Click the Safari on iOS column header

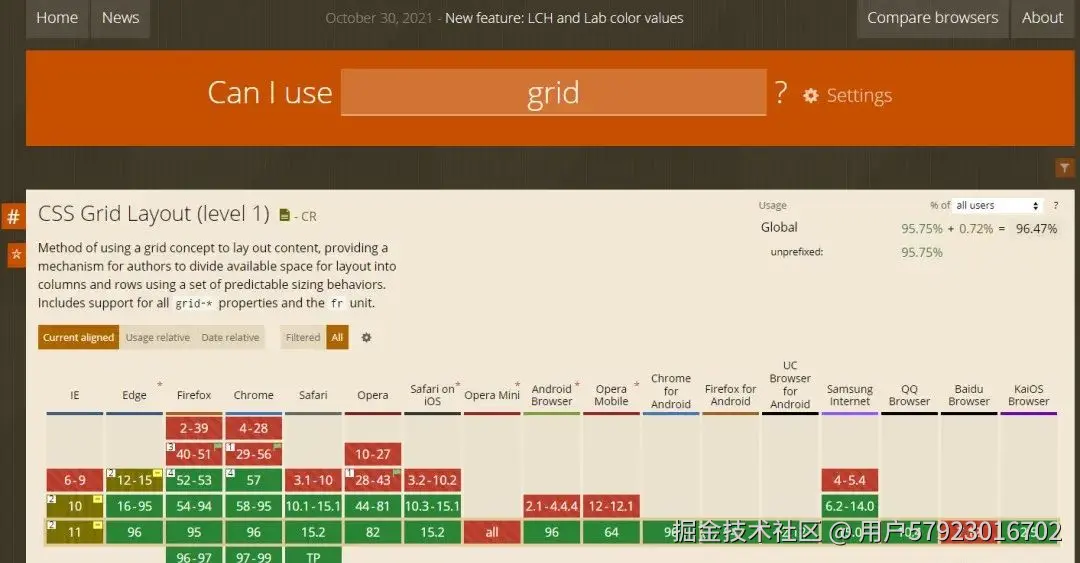[433, 395]
